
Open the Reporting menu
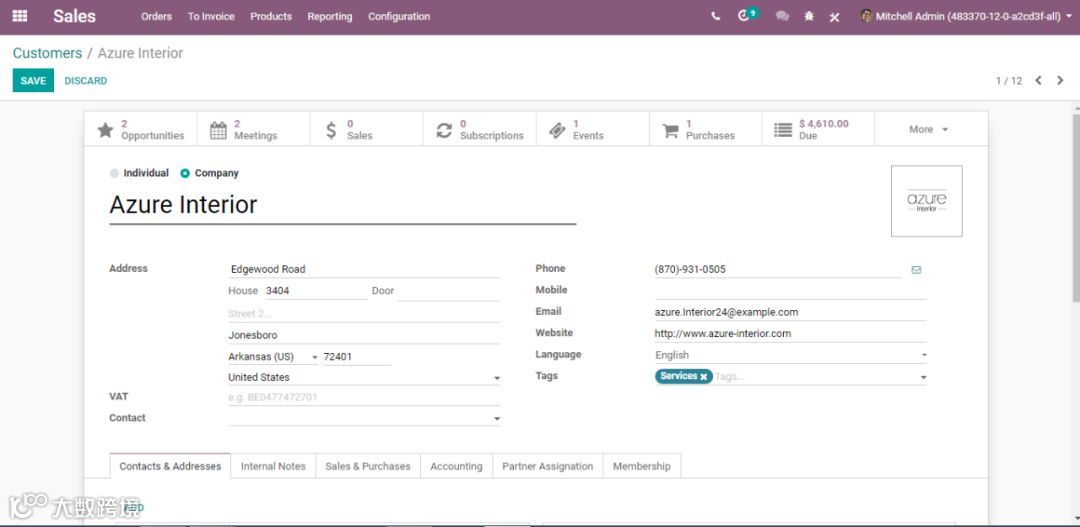(x=329, y=16)
